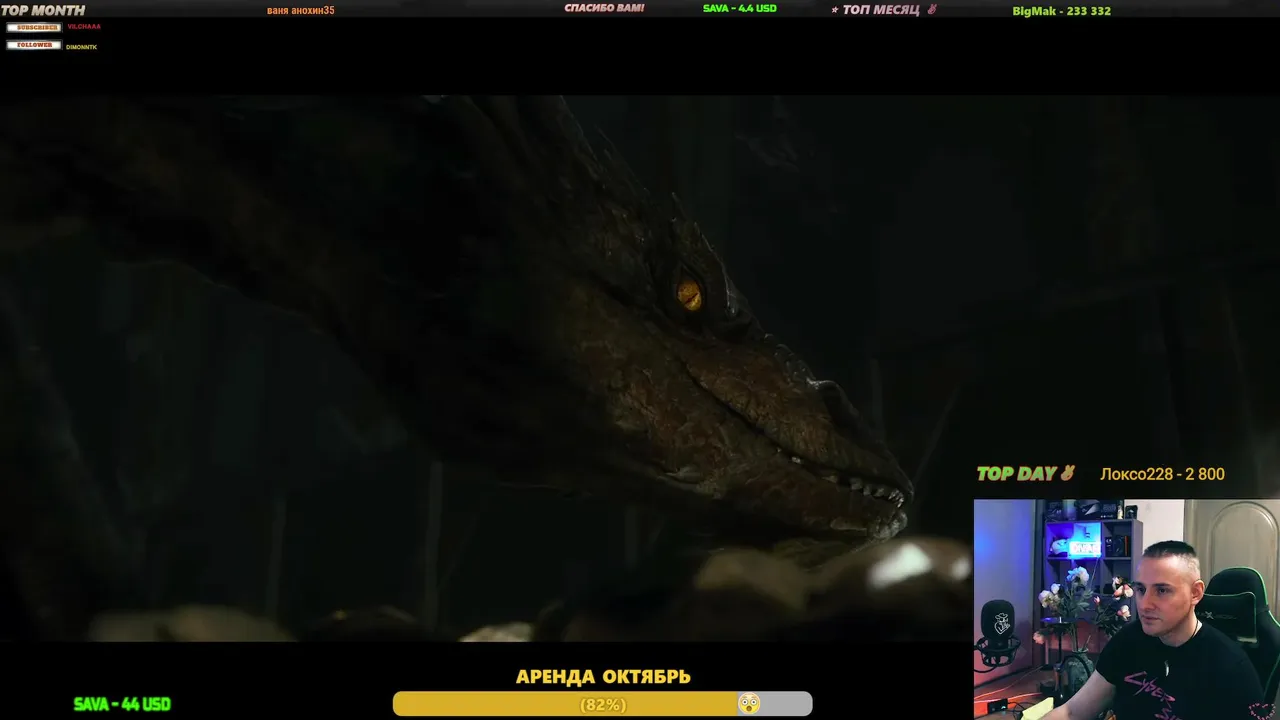Click the (82%) goal percentage text
This screenshot has height=720, width=1280.
pyautogui.click(x=603, y=705)
